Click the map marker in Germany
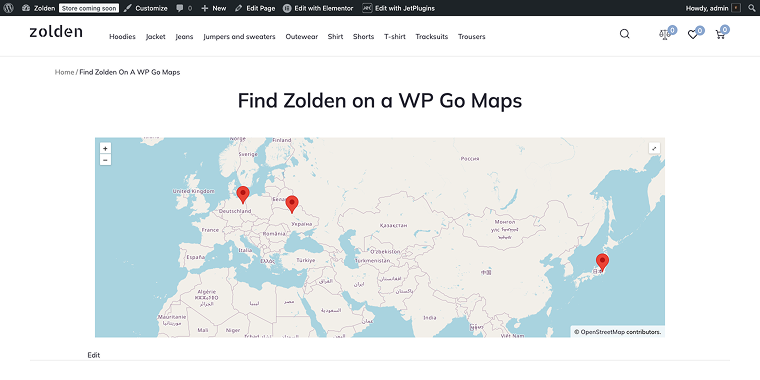This screenshot has height=380, width=760. click(243, 194)
